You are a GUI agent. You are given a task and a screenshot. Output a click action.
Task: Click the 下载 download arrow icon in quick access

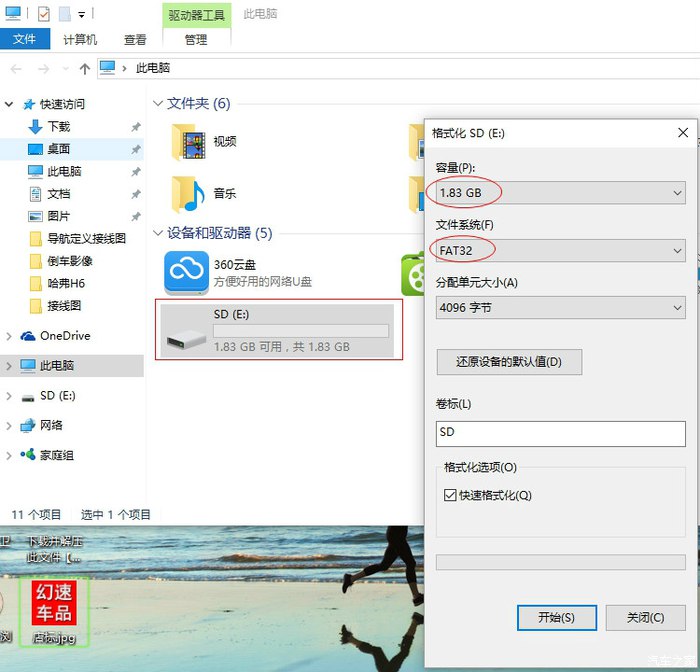pyautogui.click(x=35, y=127)
